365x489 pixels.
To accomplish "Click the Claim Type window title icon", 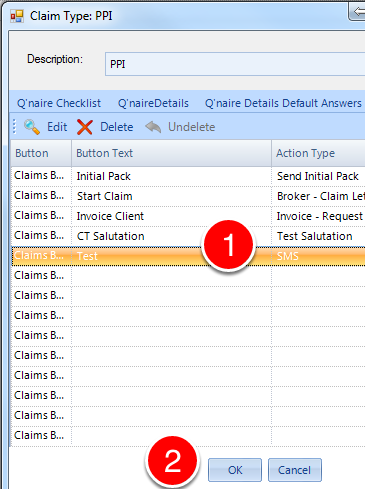I will click(17, 16).
